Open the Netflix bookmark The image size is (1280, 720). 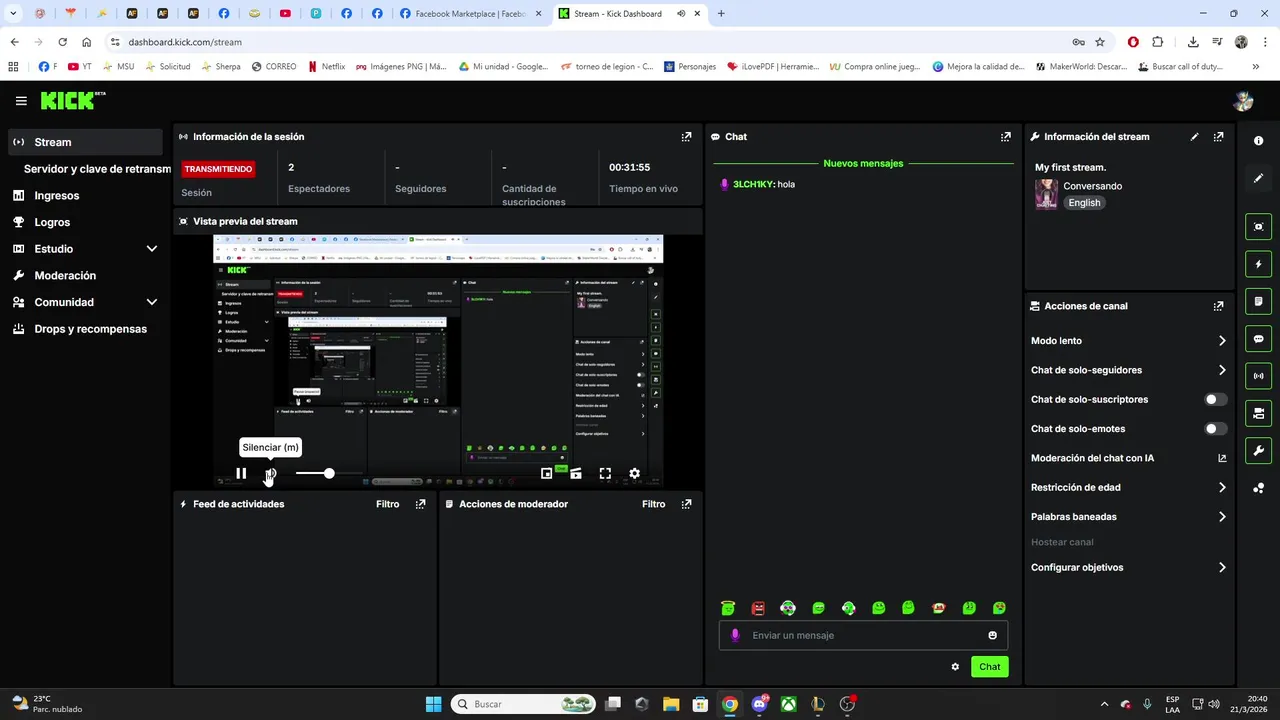coord(326,67)
